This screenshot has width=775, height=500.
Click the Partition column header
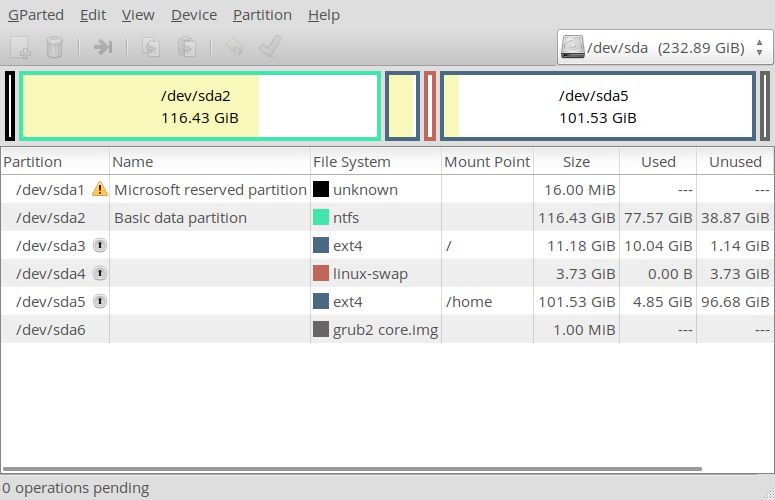pyautogui.click(x=55, y=162)
